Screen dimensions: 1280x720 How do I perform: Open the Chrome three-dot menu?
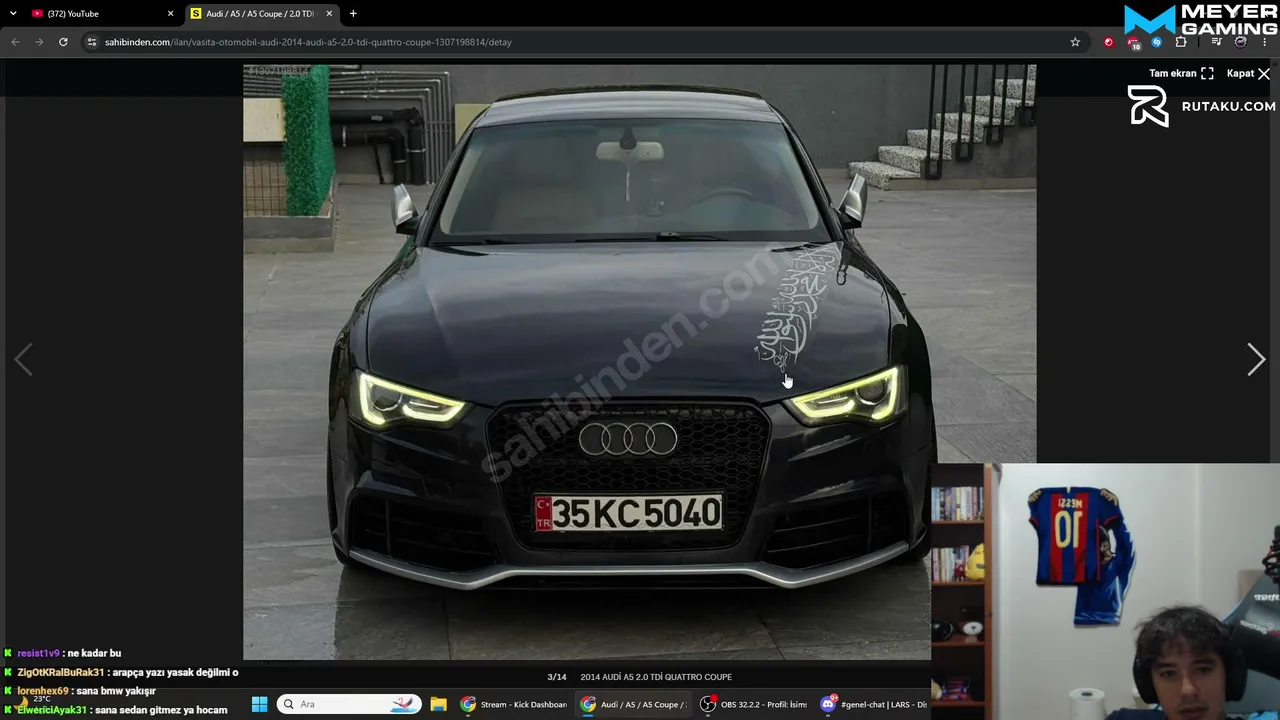(x=1265, y=42)
